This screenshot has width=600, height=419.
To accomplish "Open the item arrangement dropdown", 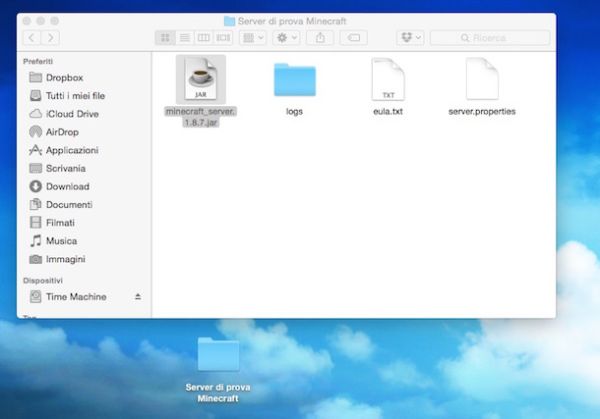I will [x=253, y=37].
